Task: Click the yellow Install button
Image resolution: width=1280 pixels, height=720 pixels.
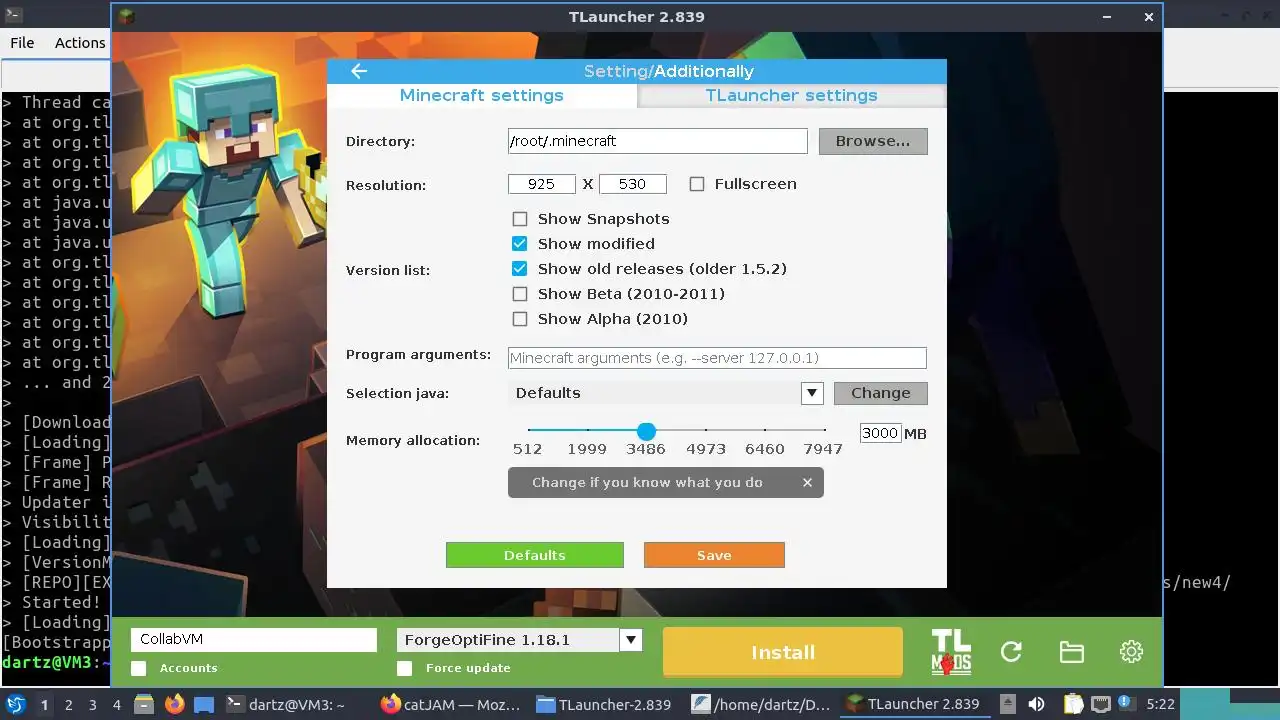Action: click(x=783, y=652)
